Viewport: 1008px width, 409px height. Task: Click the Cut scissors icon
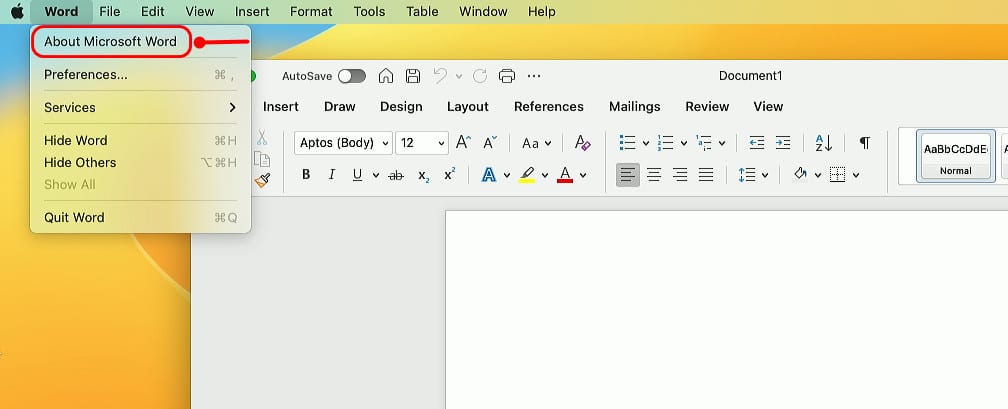pyautogui.click(x=262, y=138)
